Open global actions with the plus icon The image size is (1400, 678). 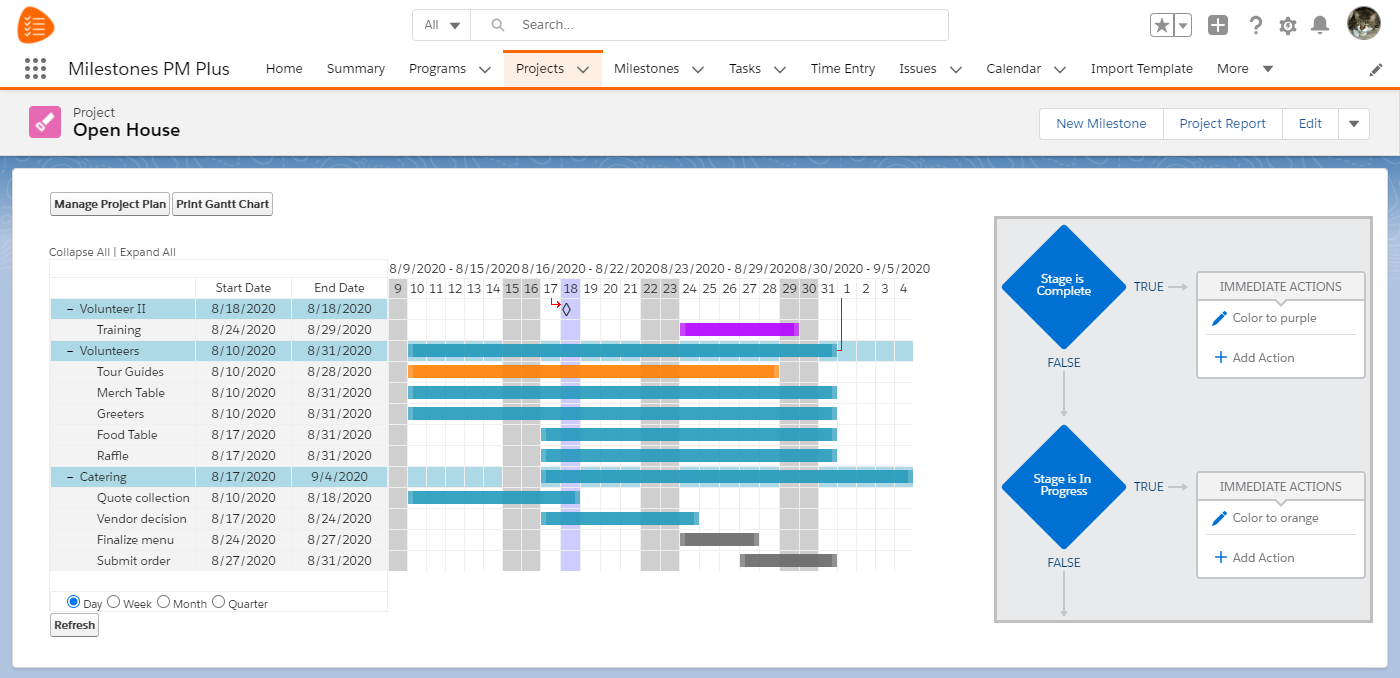click(1218, 24)
